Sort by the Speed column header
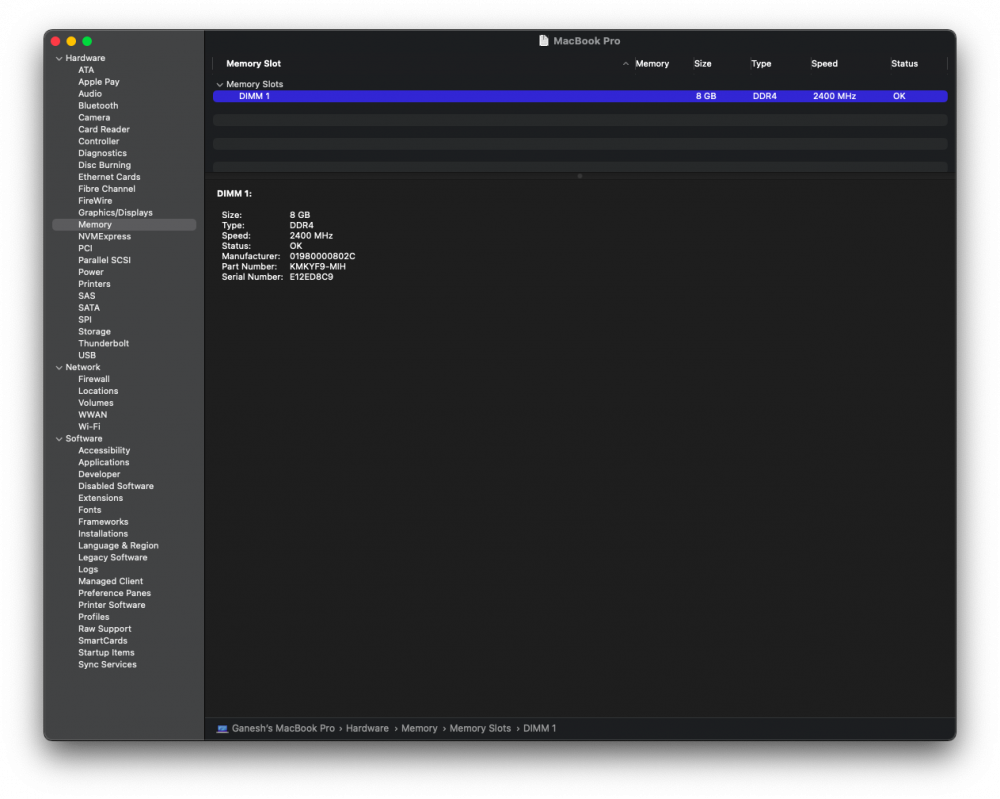The width and height of the screenshot is (1000, 799). click(x=824, y=64)
